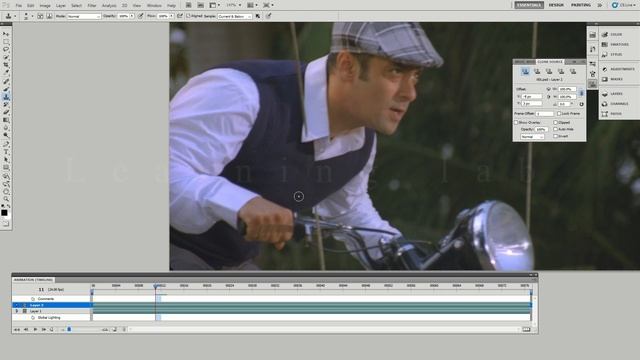This screenshot has height=360, width=640.
Task: Click Animation (Timeline) panel tab
Action: point(33,280)
